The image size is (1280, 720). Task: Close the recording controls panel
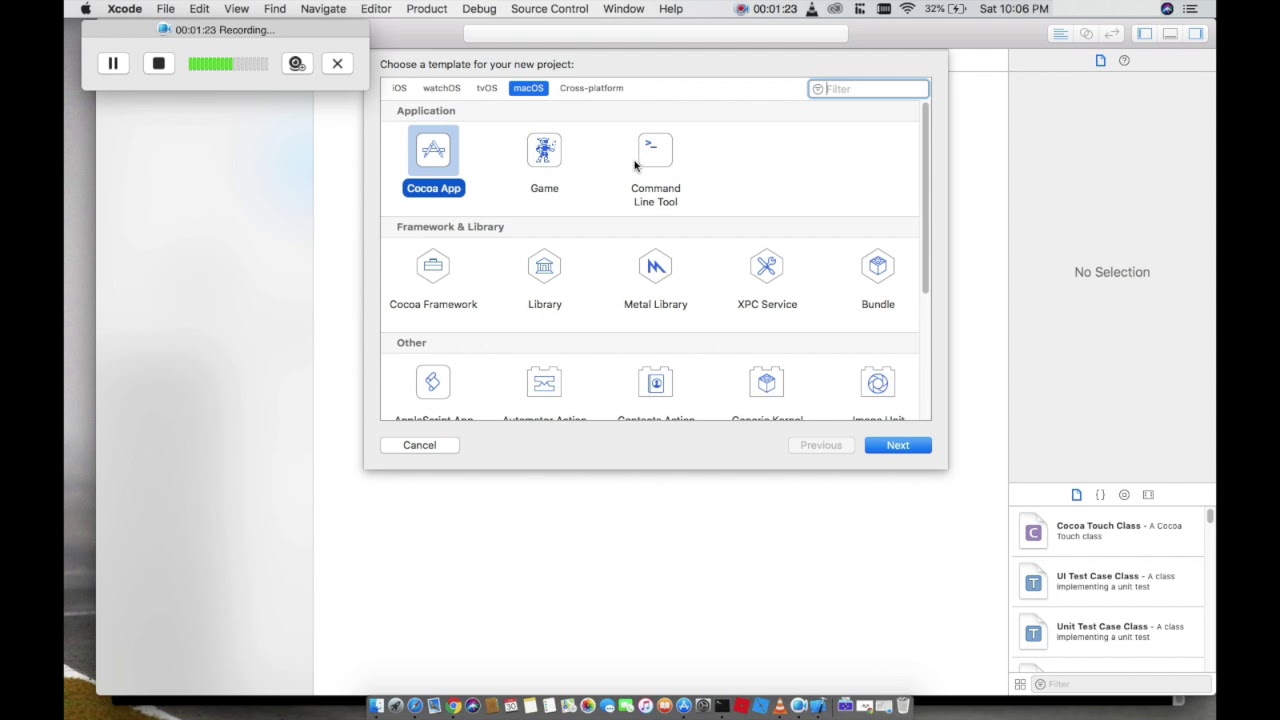point(337,64)
